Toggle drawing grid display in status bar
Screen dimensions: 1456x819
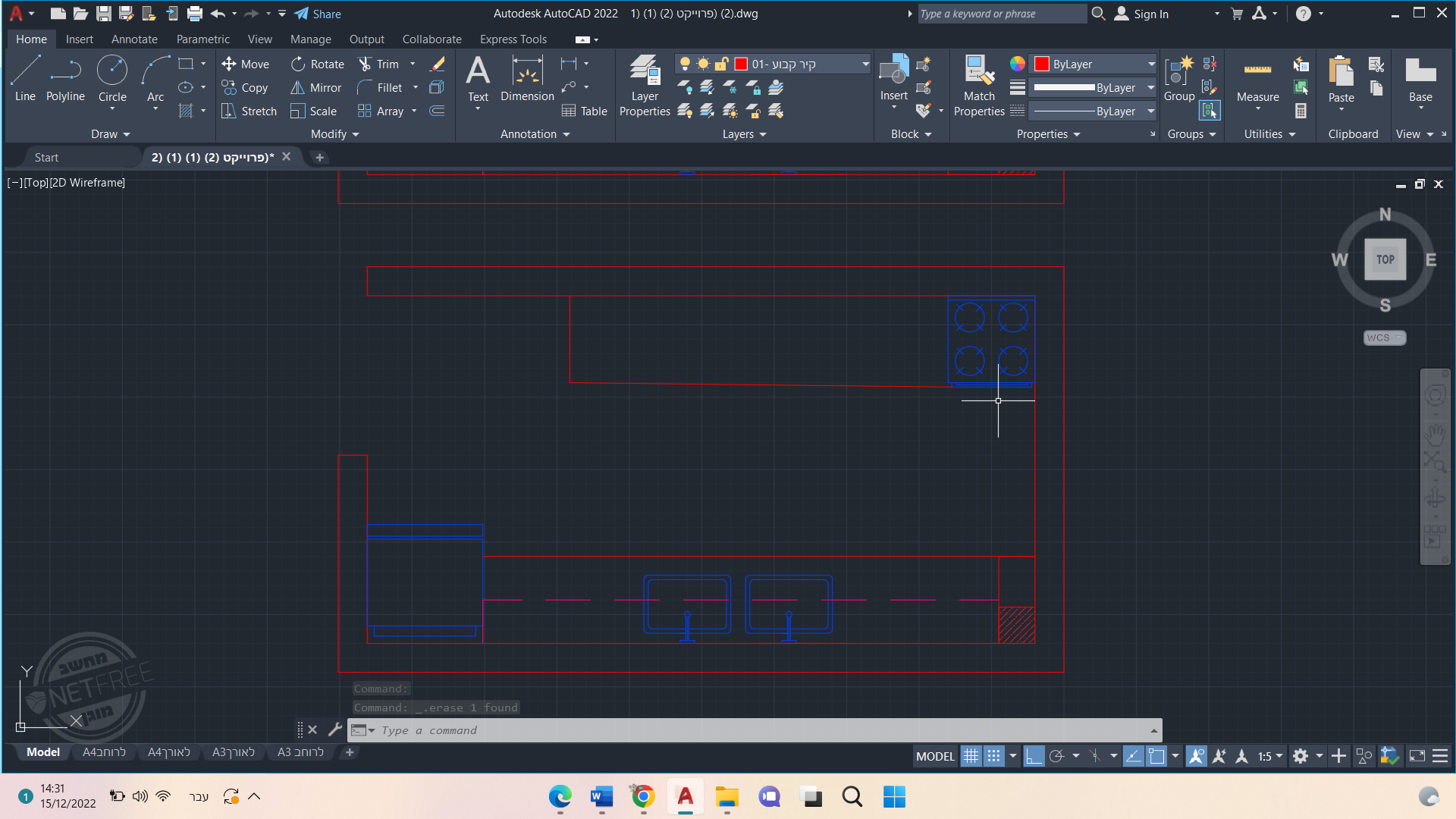[x=971, y=756]
